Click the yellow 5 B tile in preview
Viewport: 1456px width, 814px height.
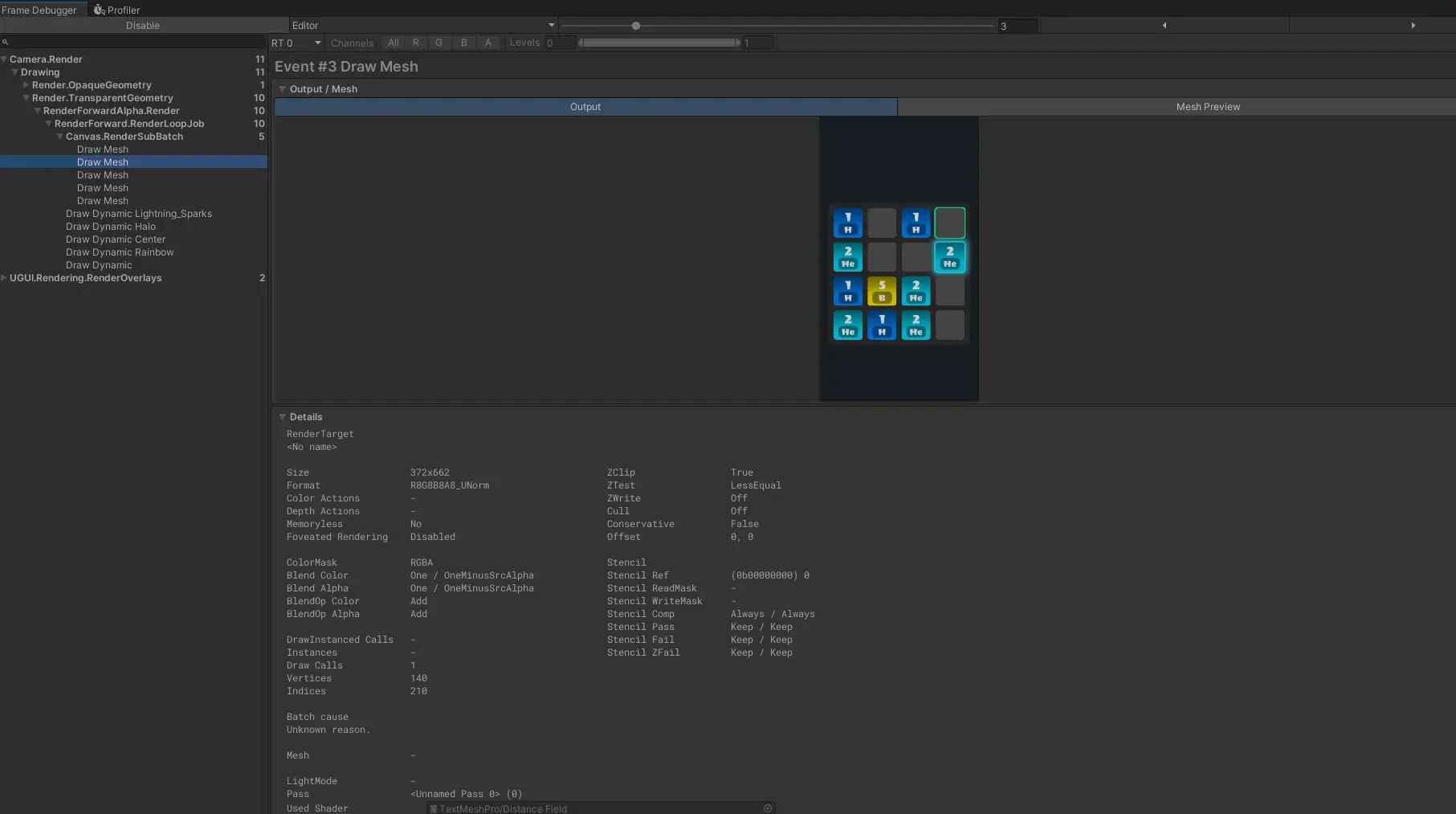tap(882, 291)
